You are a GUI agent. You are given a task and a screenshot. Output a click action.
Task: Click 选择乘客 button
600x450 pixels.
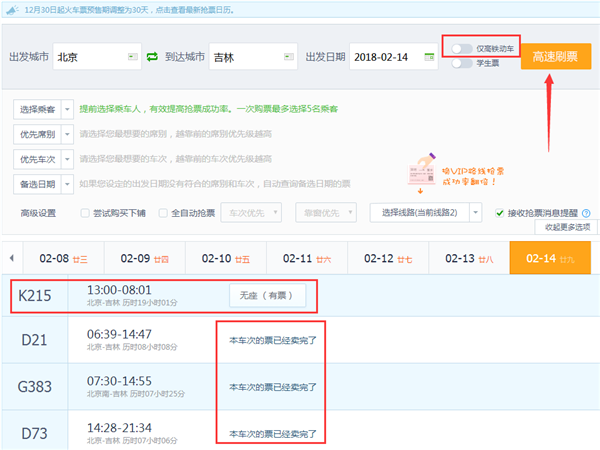38,110
